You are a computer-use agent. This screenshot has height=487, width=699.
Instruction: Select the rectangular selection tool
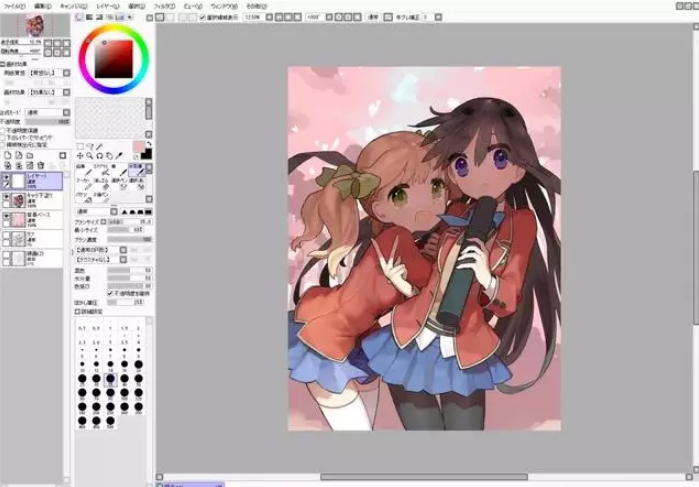click(x=80, y=147)
